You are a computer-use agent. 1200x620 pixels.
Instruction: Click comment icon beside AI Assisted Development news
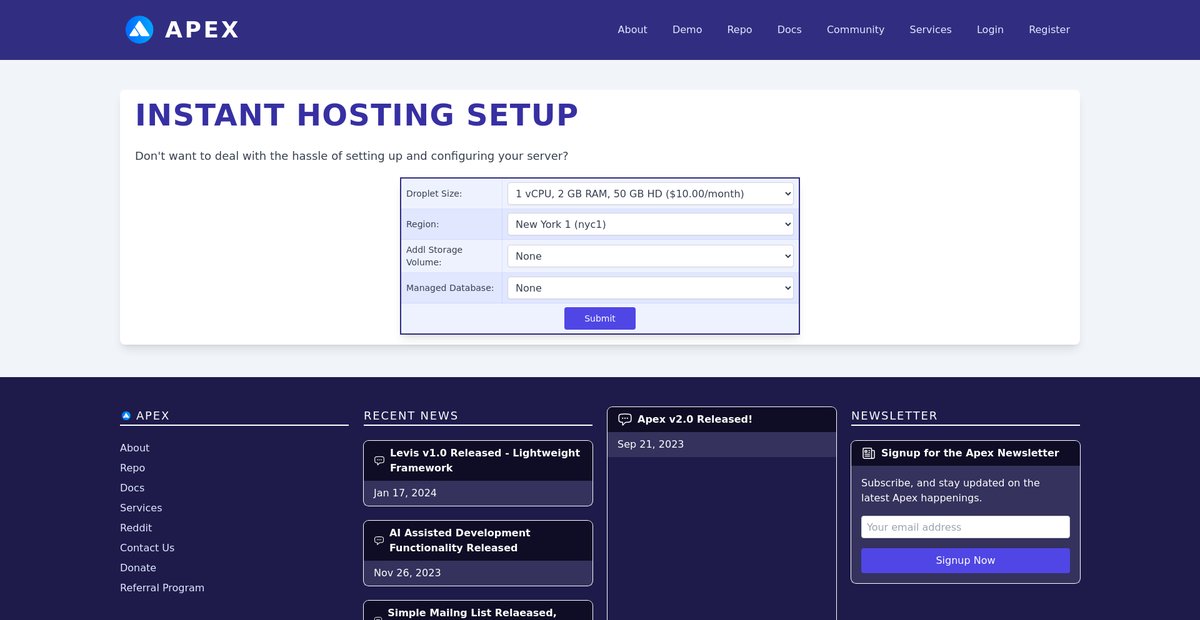coord(379,541)
